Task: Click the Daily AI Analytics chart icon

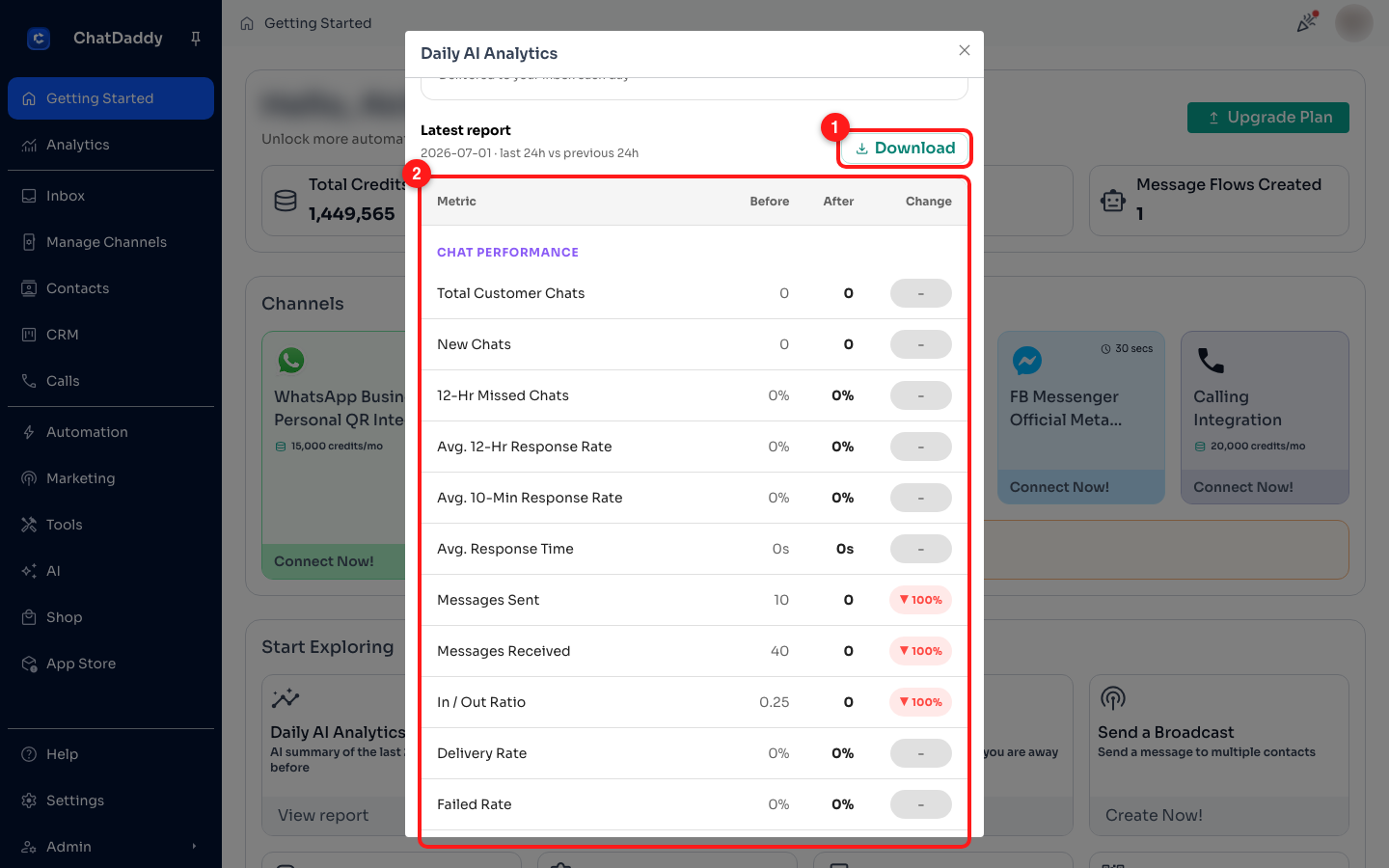Action: coord(286,698)
